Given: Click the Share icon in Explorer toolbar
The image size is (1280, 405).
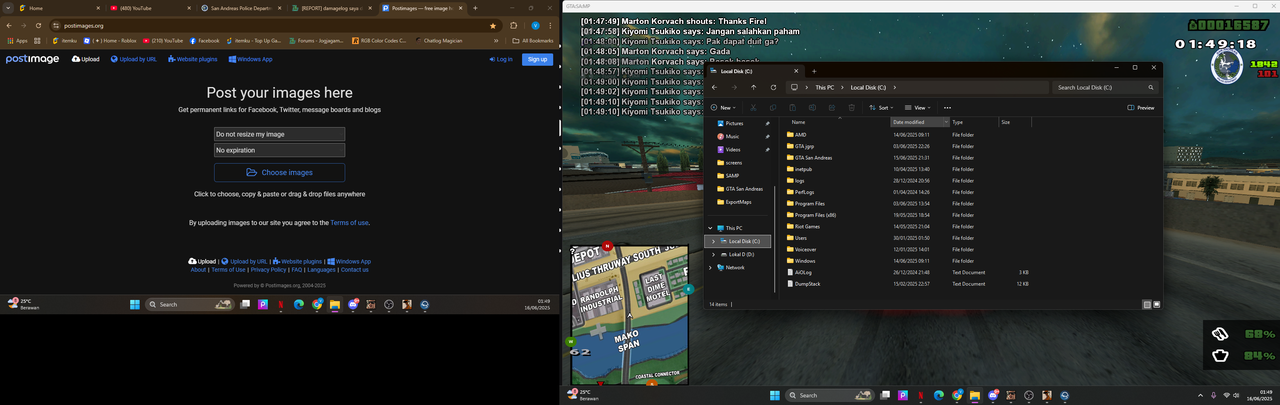Looking at the screenshot, I should (830, 107).
